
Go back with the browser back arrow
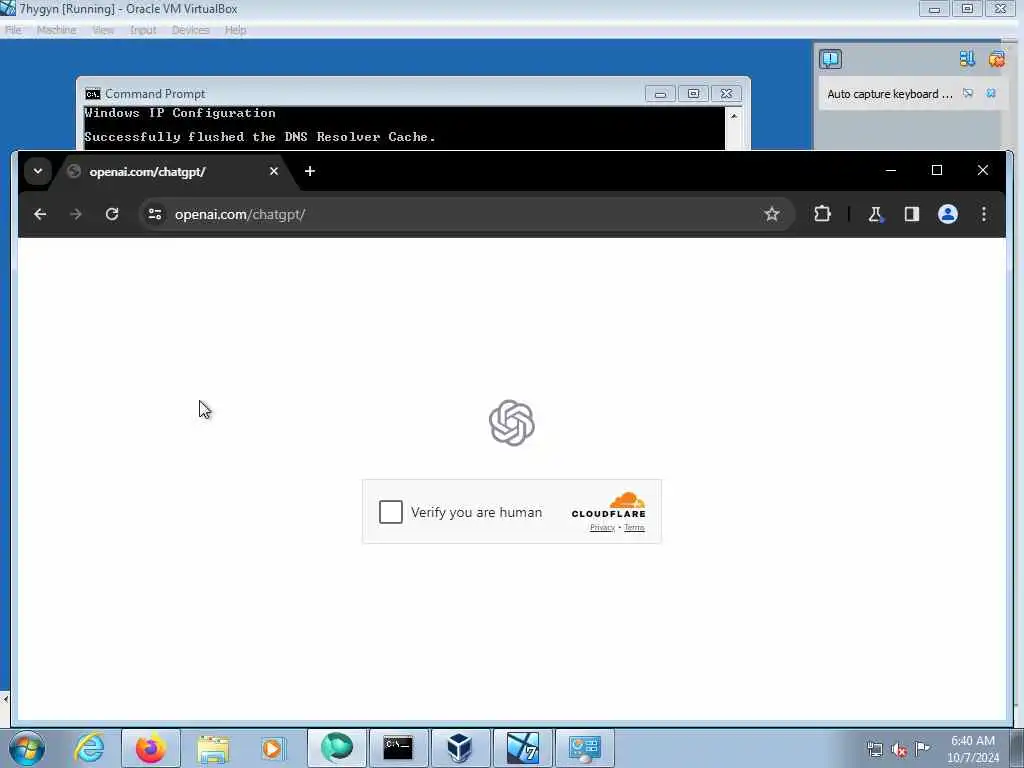[x=40, y=214]
